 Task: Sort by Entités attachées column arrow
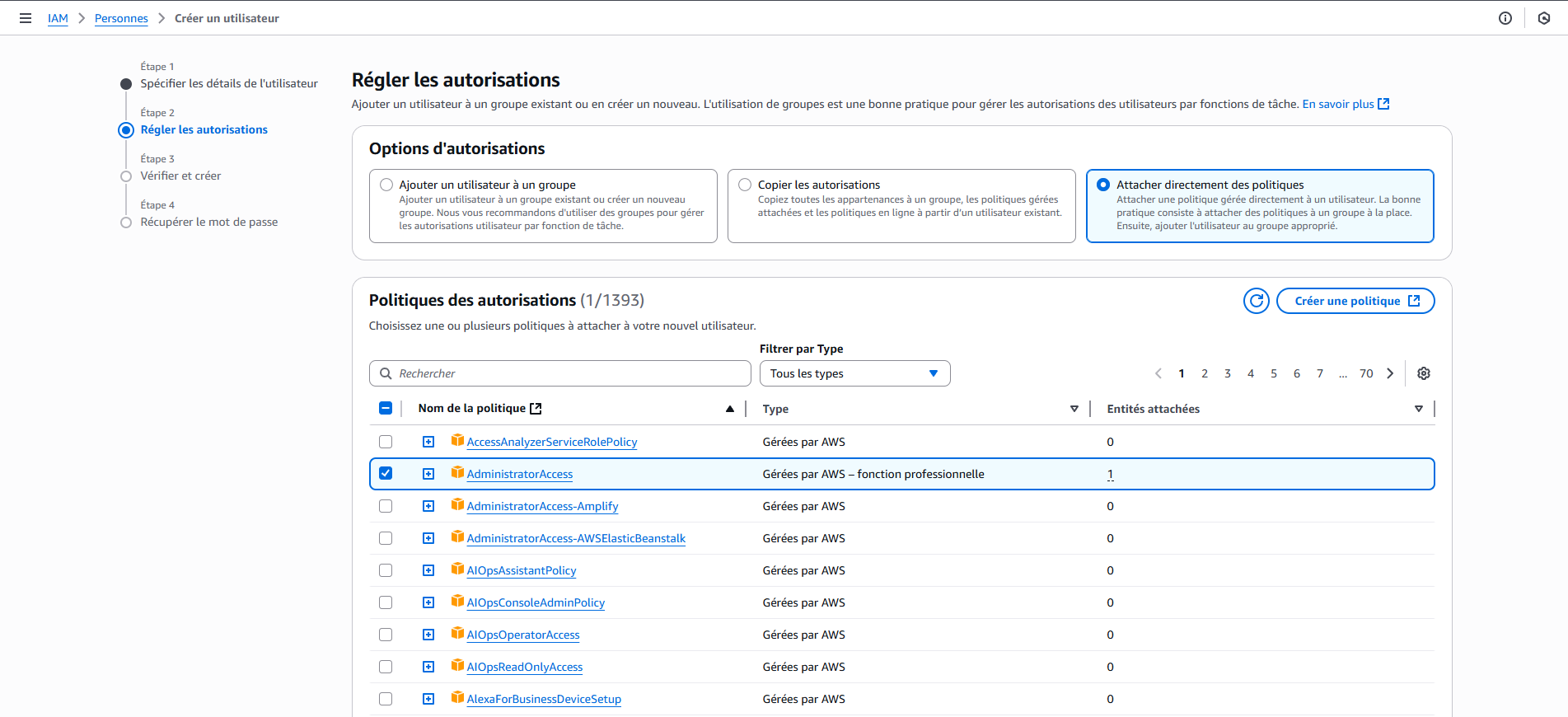coord(1419,409)
